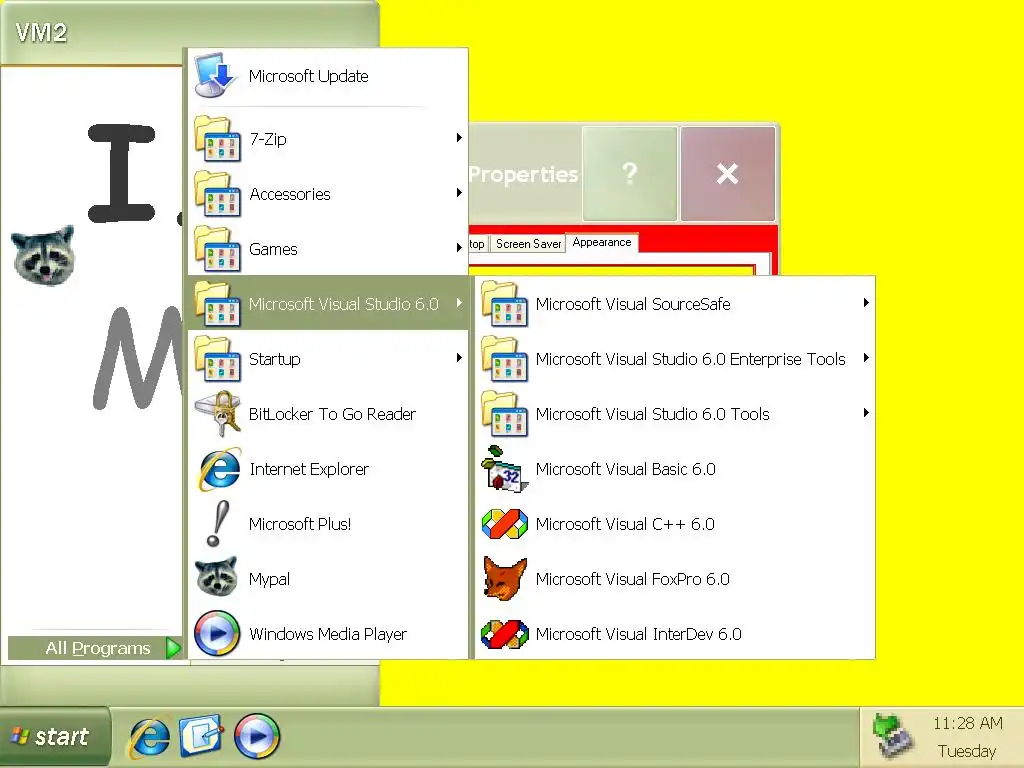Click the BitLocker To Go Reader padlock icon
1024x768 pixels.
point(217,413)
